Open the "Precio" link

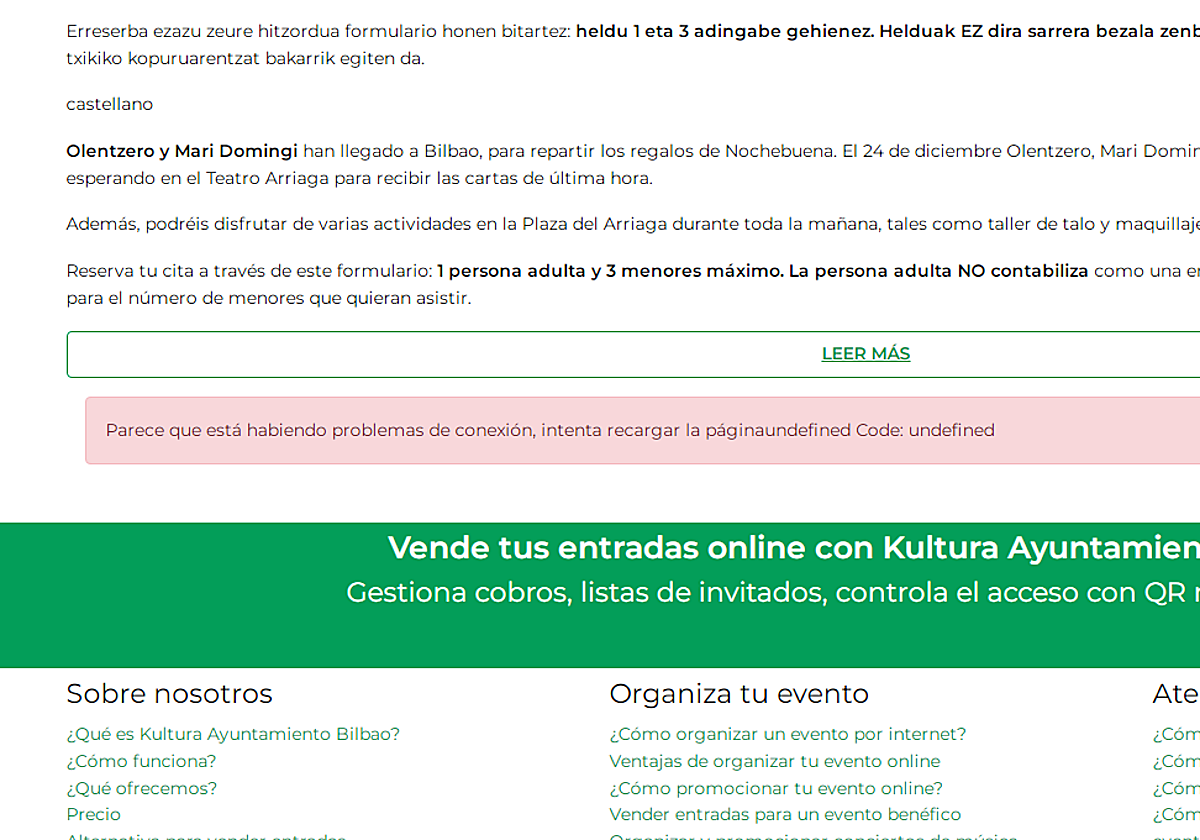93,813
